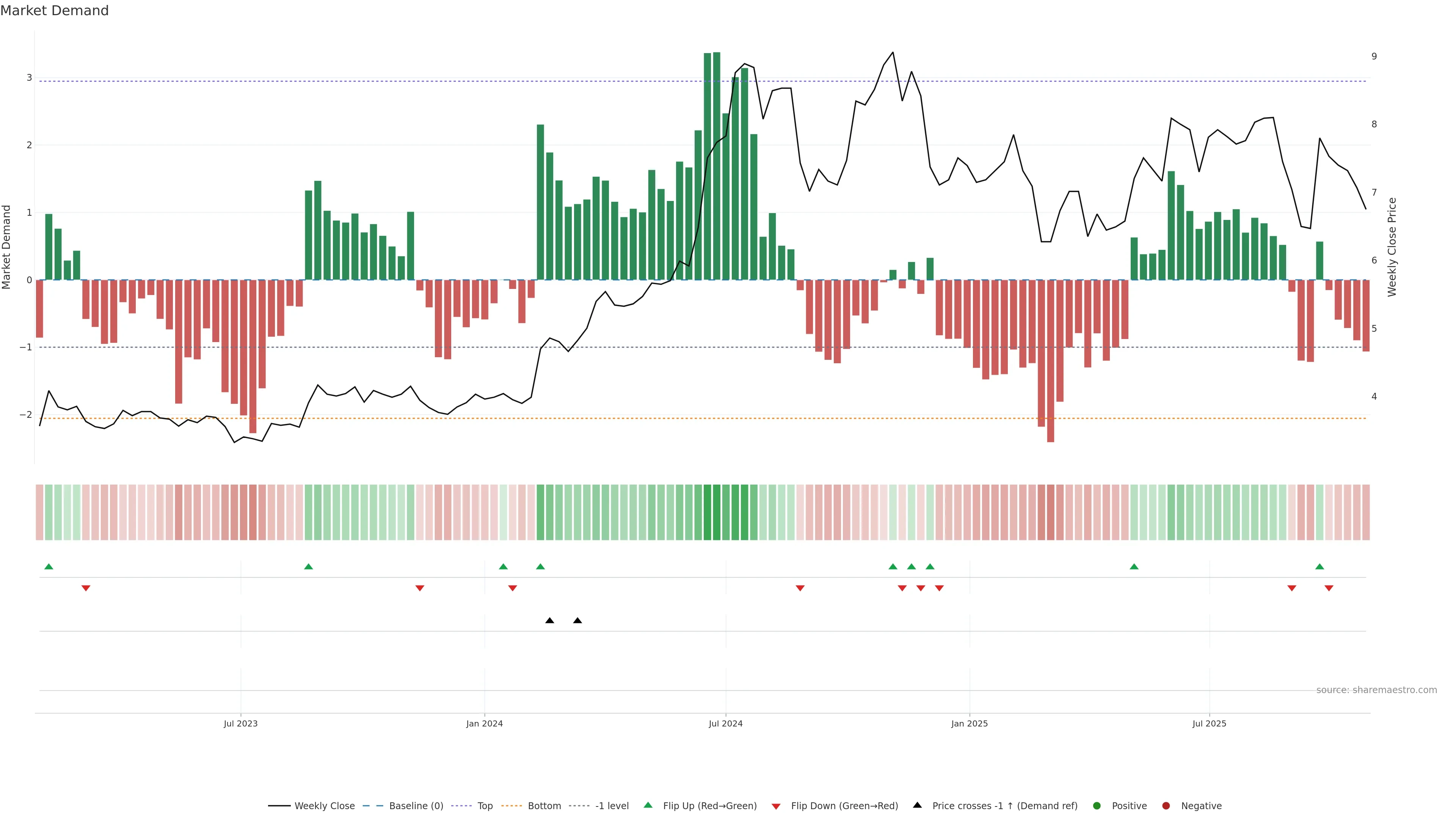1456x819 pixels.
Task: Select the leftmost red flip-down triangle marker
Action: click(86, 588)
